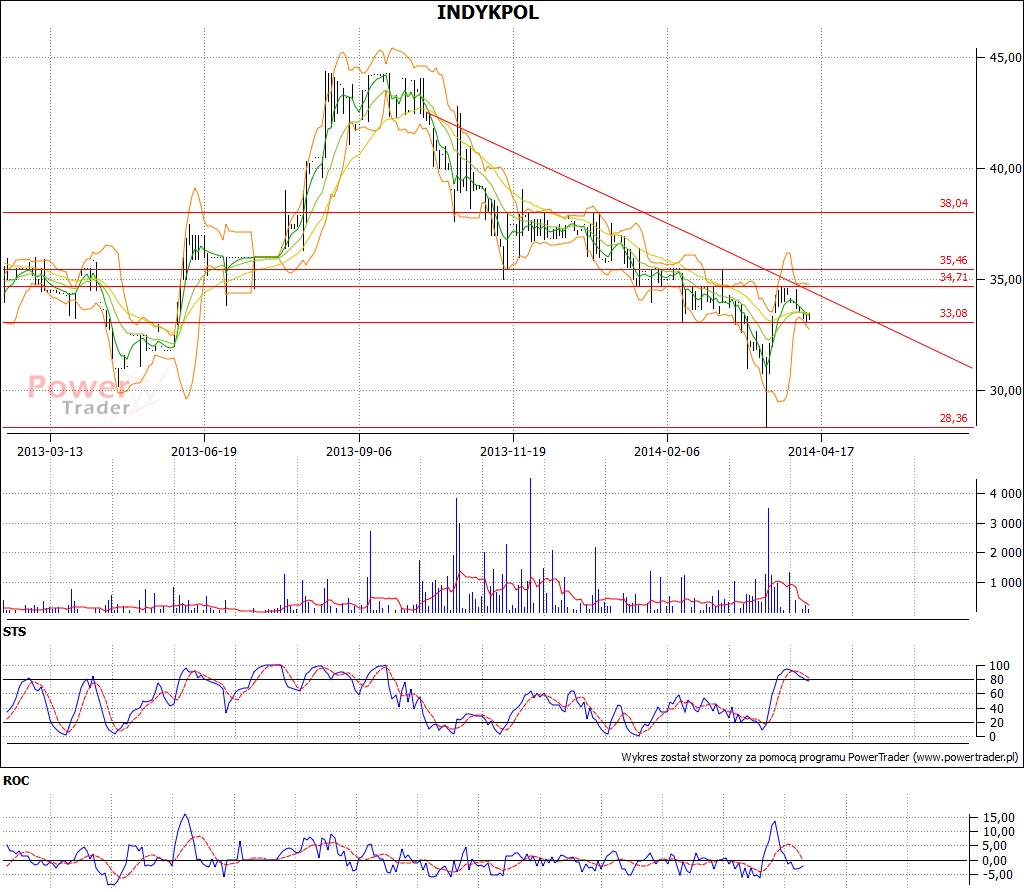Click the 35,00 price axis tick
1024x892 pixels.
1006,279
